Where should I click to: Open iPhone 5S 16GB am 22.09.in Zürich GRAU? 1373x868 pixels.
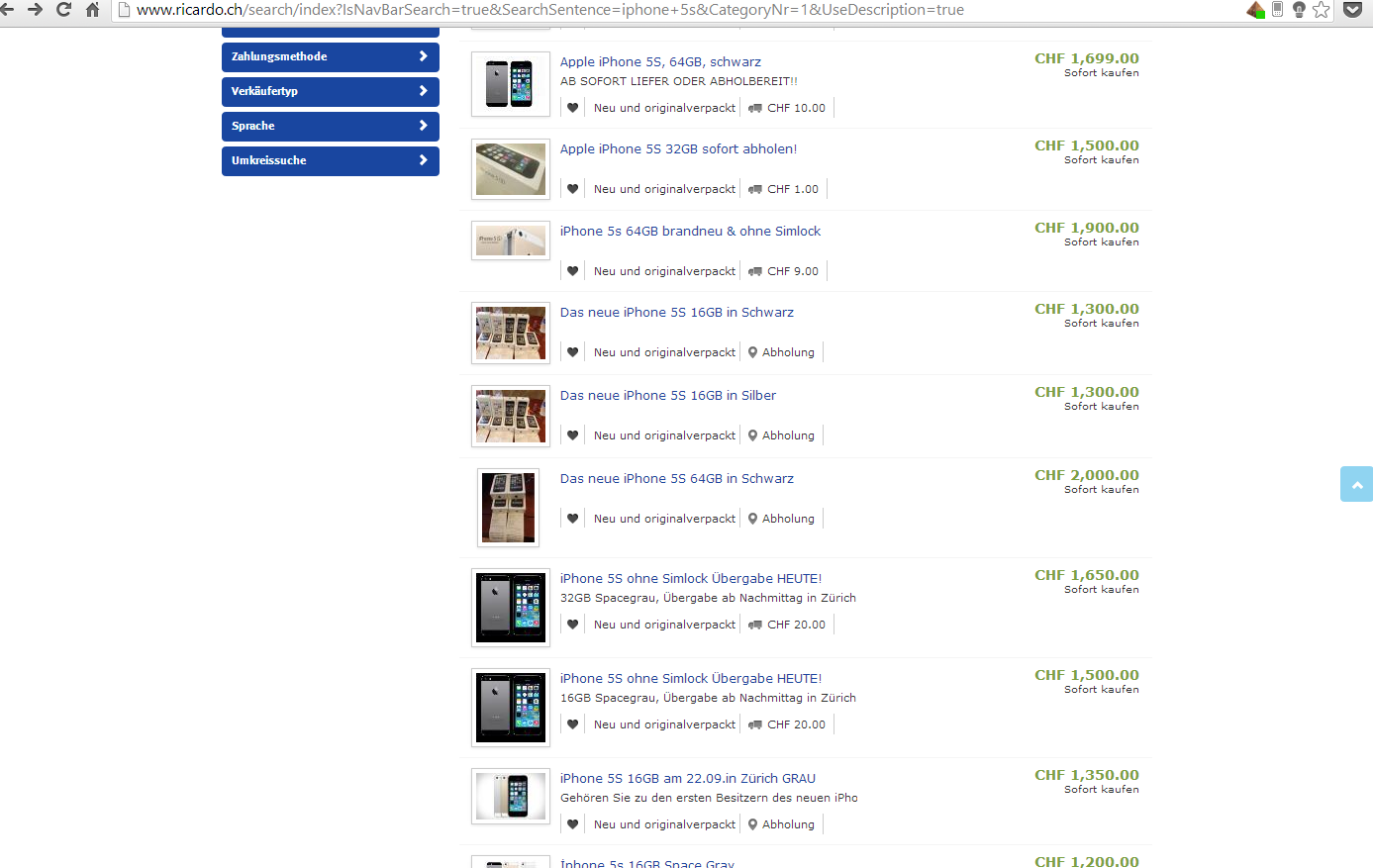click(x=688, y=778)
